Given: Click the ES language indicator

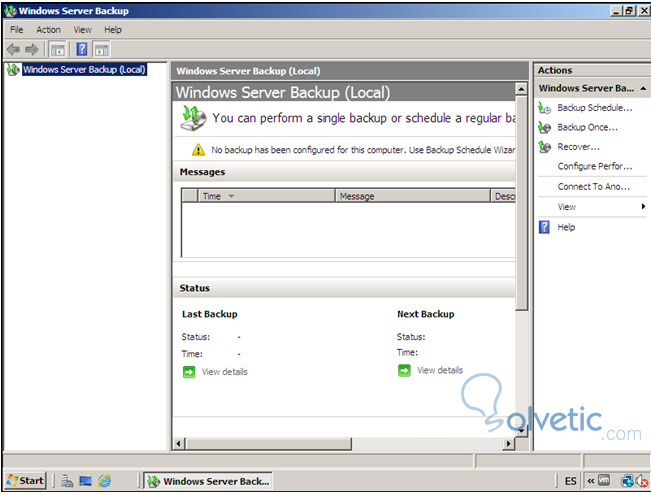Looking at the screenshot, I should 570,481.
